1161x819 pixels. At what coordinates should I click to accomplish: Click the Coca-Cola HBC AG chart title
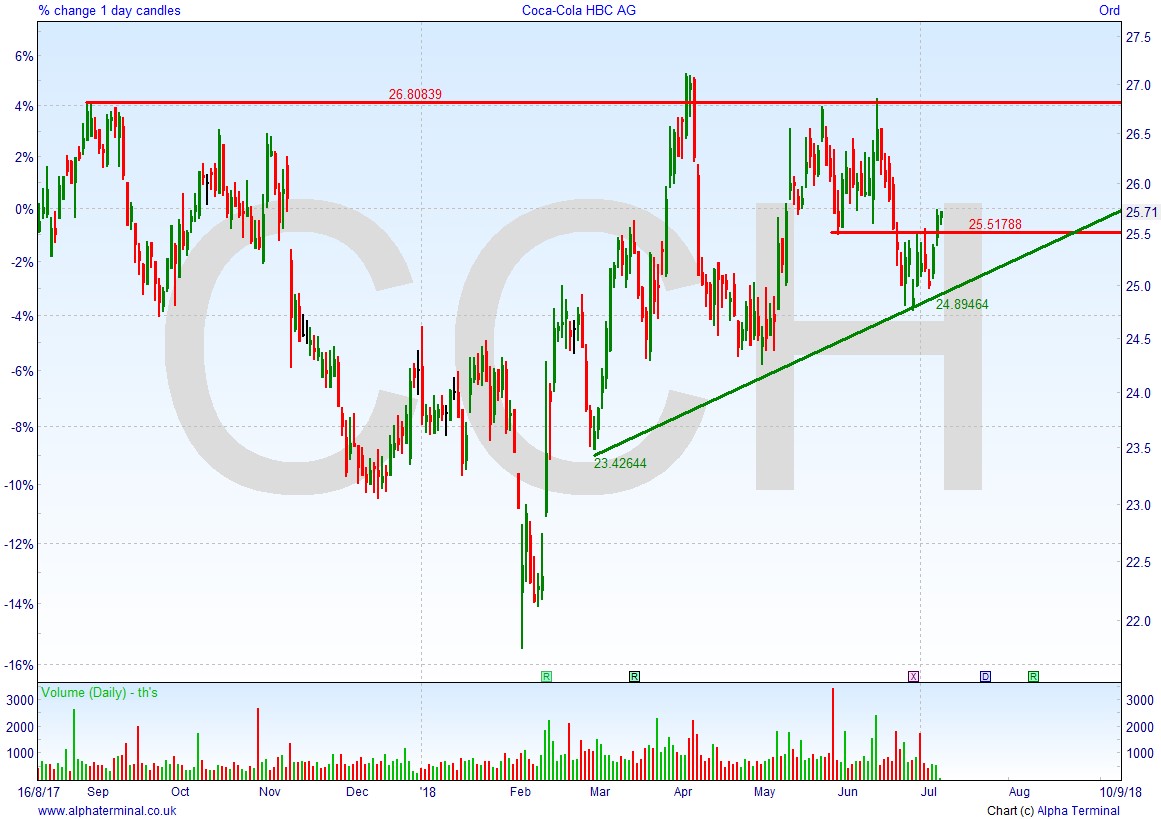(x=578, y=10)
